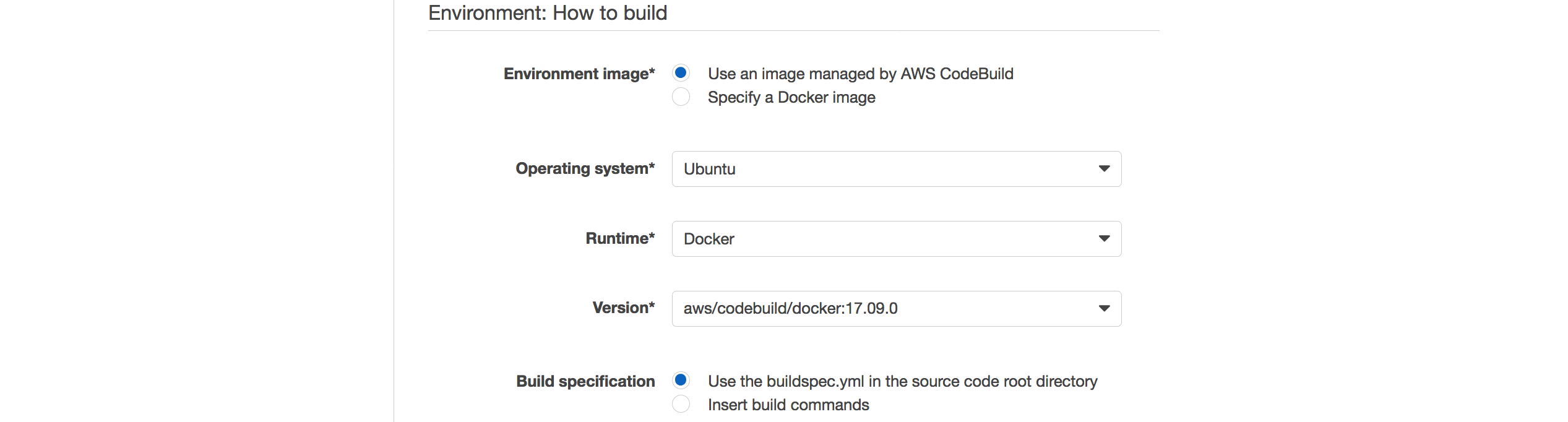Open the Runtime dropdown showing Docker

pos(896,239)
